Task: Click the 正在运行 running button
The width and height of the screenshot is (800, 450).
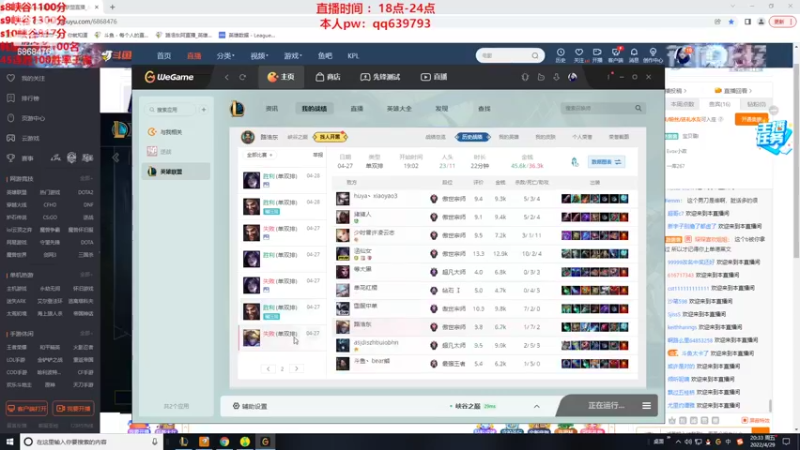Action: tap(606, 406)
